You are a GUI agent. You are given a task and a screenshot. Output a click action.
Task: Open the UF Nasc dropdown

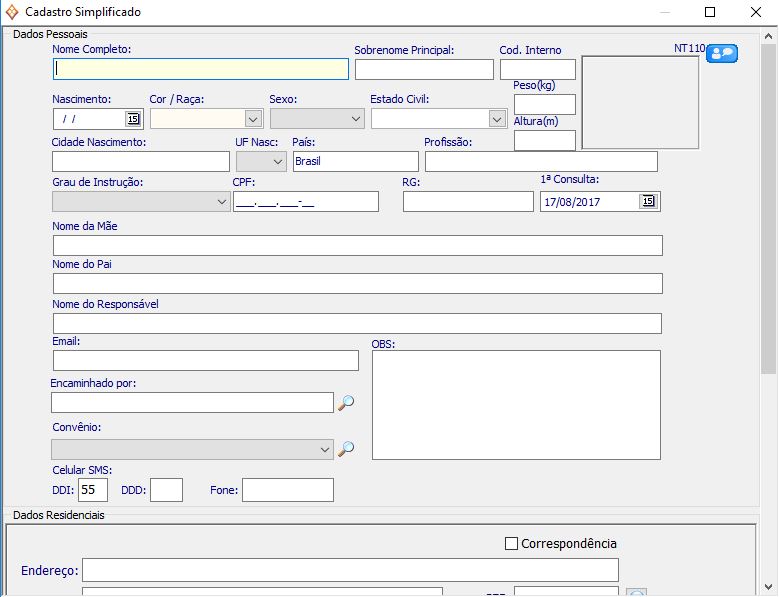click(x=276, y=162)
